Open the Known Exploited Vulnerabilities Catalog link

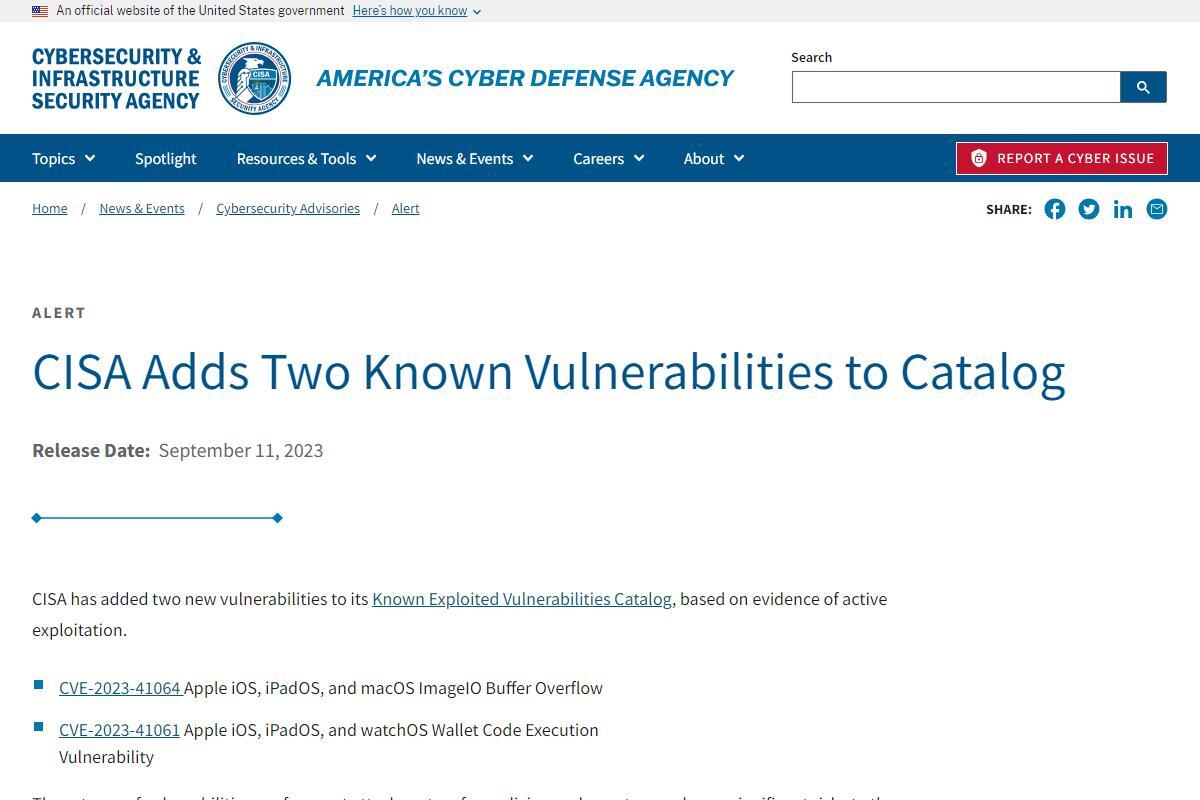coord(522,599)
